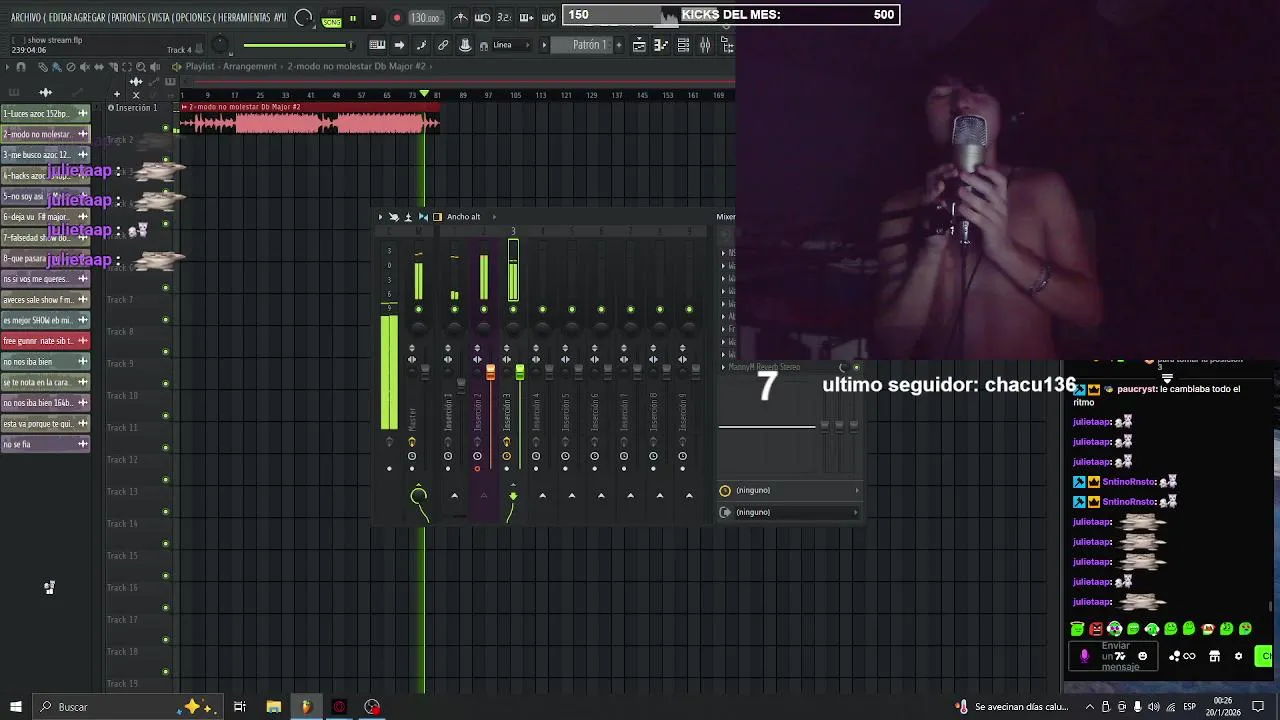Toggle the Inserción 5 mute LED in the mixer
Screen dimensions: 1280x720
point(572,309)
